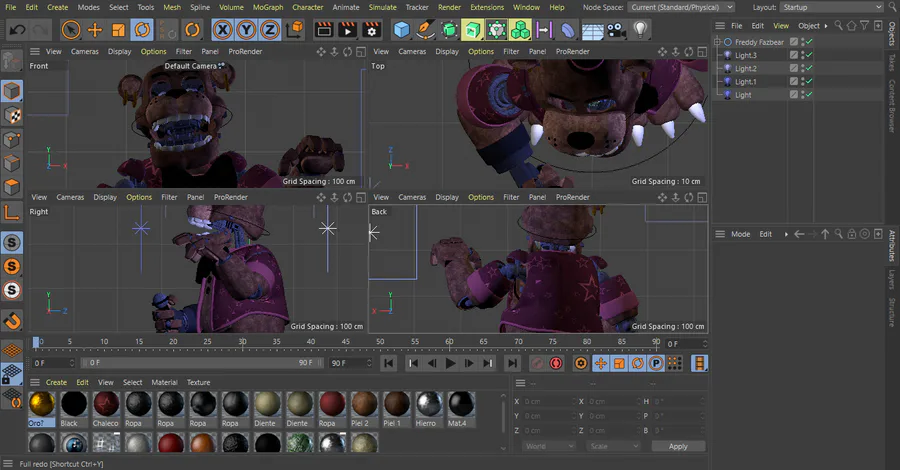Open Material manager hamburger menu
Viewport: 900px width, 470px height.
[35, 382]
